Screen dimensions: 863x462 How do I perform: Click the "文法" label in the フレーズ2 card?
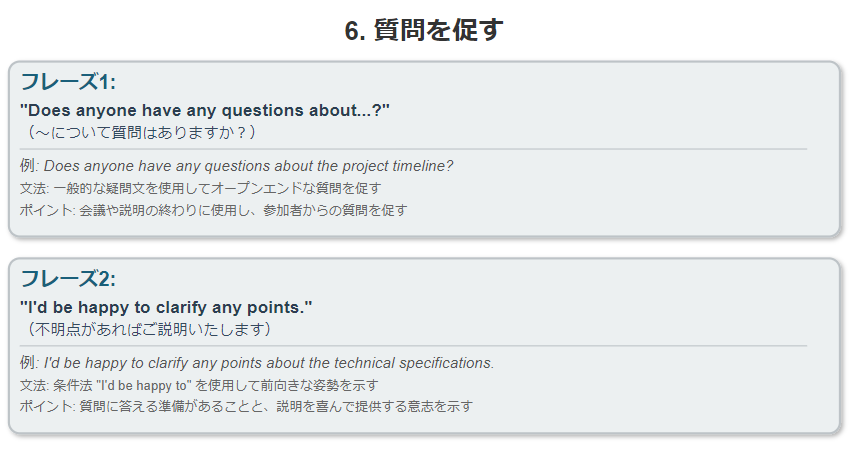tap(33, 385)
